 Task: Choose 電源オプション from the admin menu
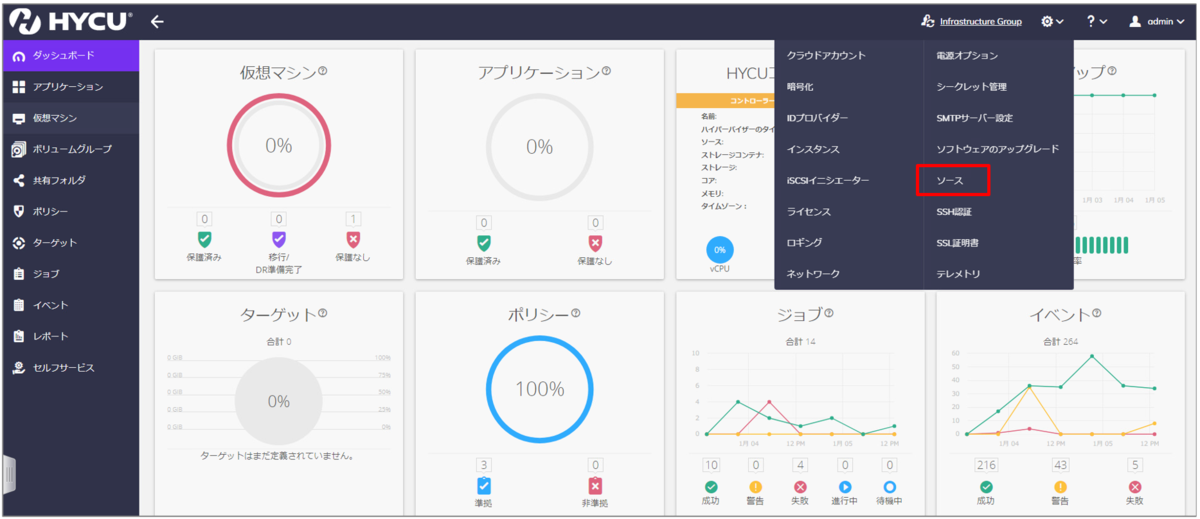point(967,56)
